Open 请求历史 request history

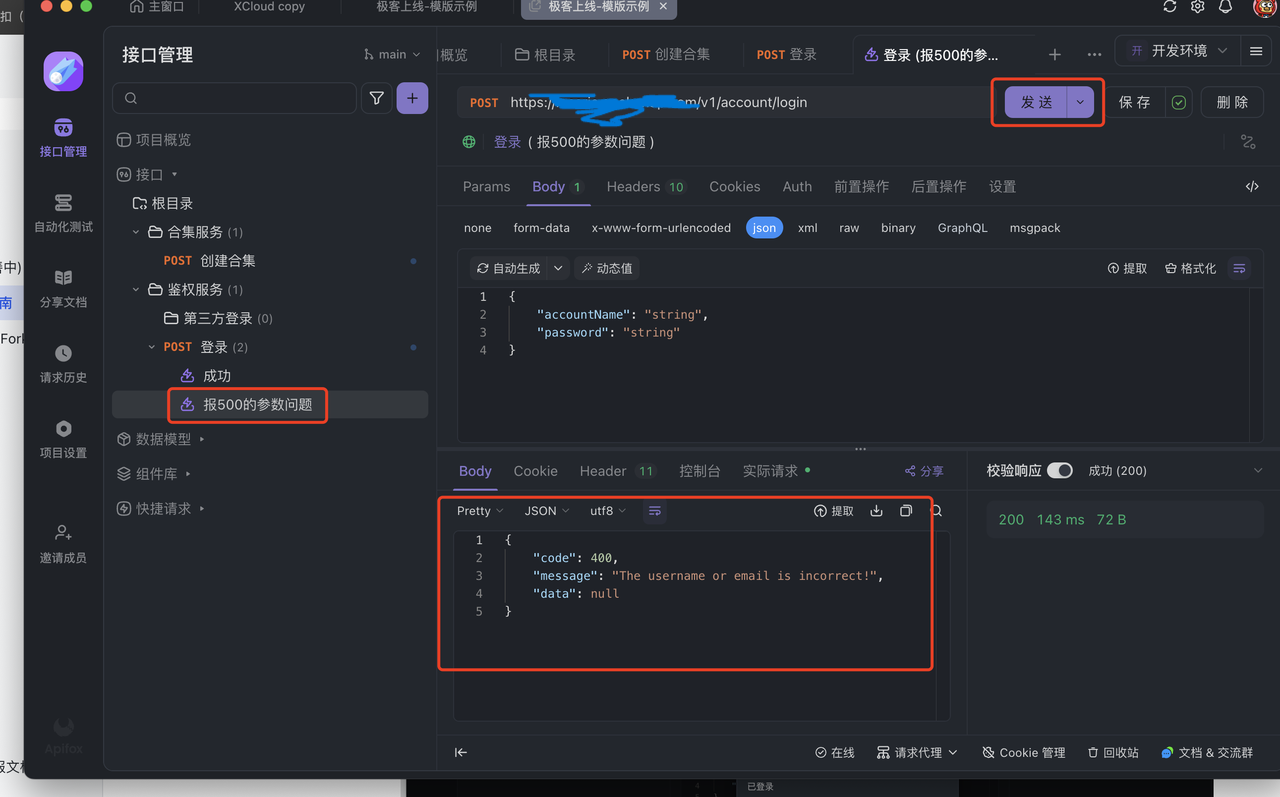coord(63,363)
